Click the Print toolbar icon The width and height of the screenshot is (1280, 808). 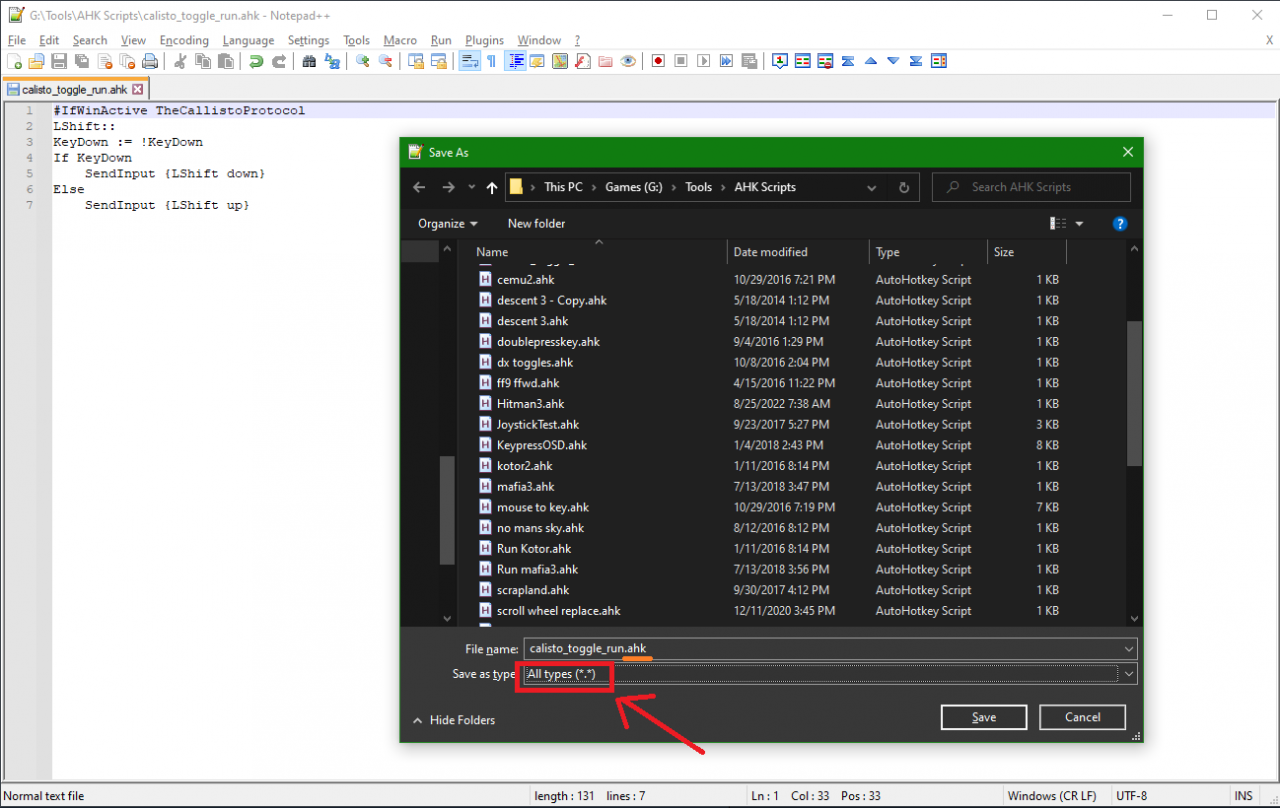[149, 61]
